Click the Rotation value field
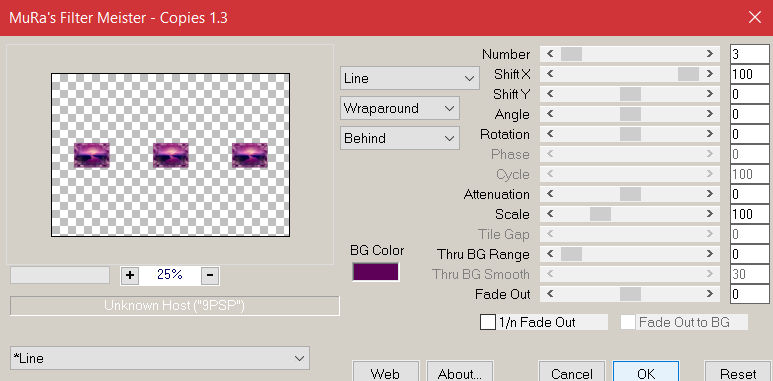Image resolution: width=773 pixels, height=381 pixels. coord(750,134)
